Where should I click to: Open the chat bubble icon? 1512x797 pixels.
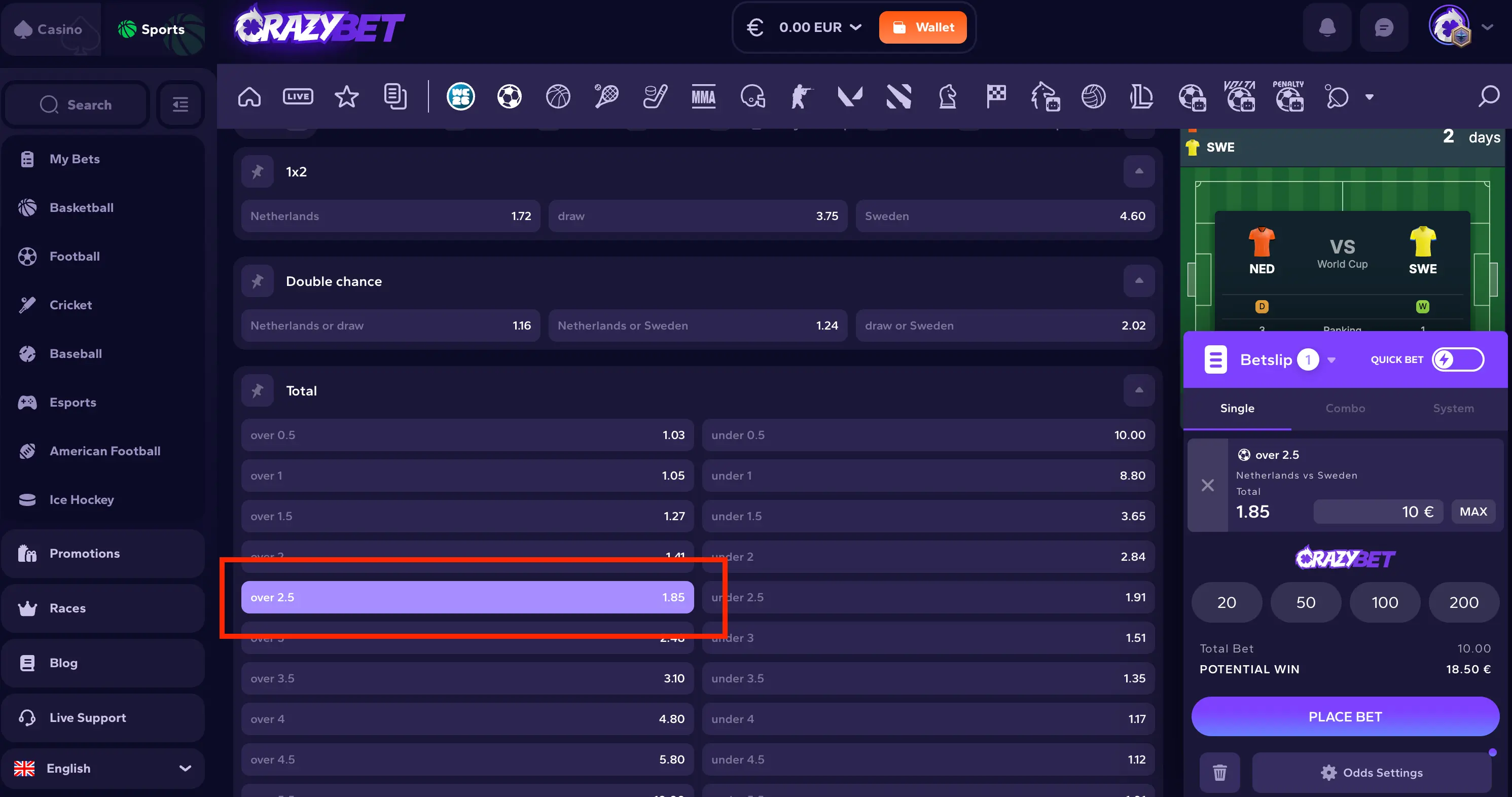click(x=1383, y=27)
